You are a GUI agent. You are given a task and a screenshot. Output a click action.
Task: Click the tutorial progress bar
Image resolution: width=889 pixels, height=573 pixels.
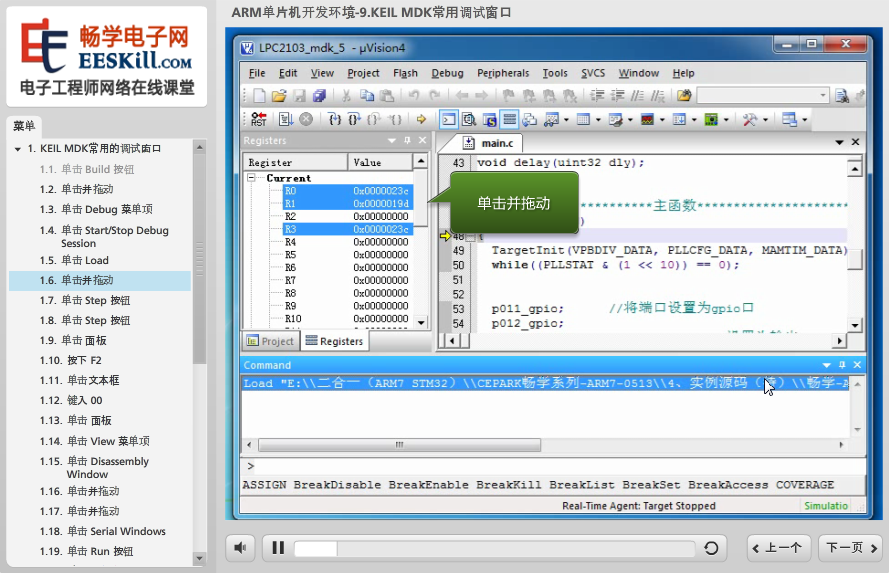click(x=494, y=549)
